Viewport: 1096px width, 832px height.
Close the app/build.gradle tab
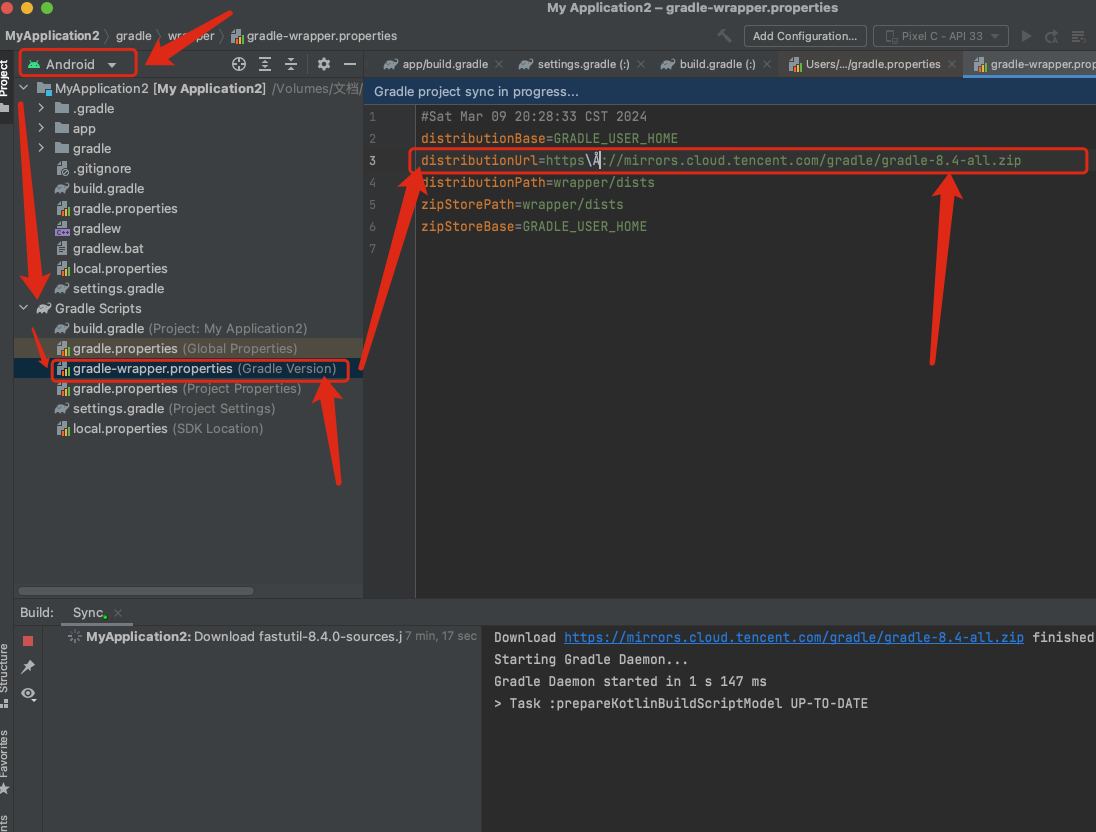pyautogui.click(x=499, y=64)
